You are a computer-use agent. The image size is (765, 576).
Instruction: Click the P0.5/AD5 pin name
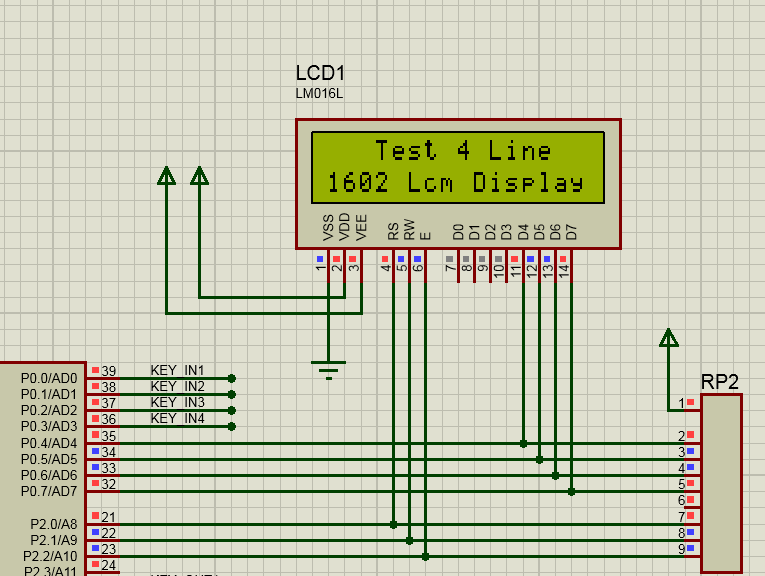pos(49,459)
